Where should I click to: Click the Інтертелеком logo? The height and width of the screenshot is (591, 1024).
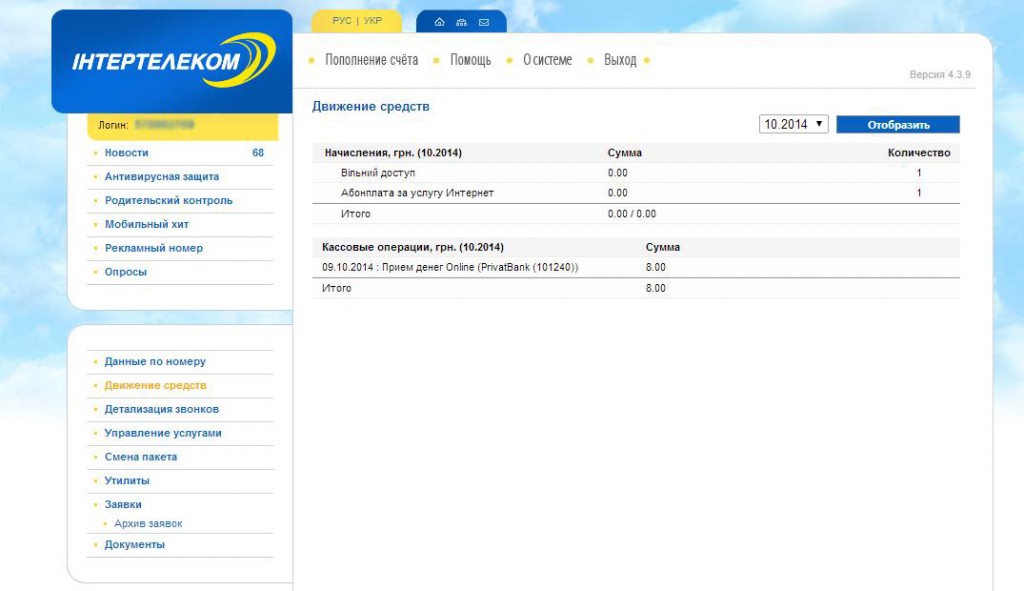tap(171, 62)
